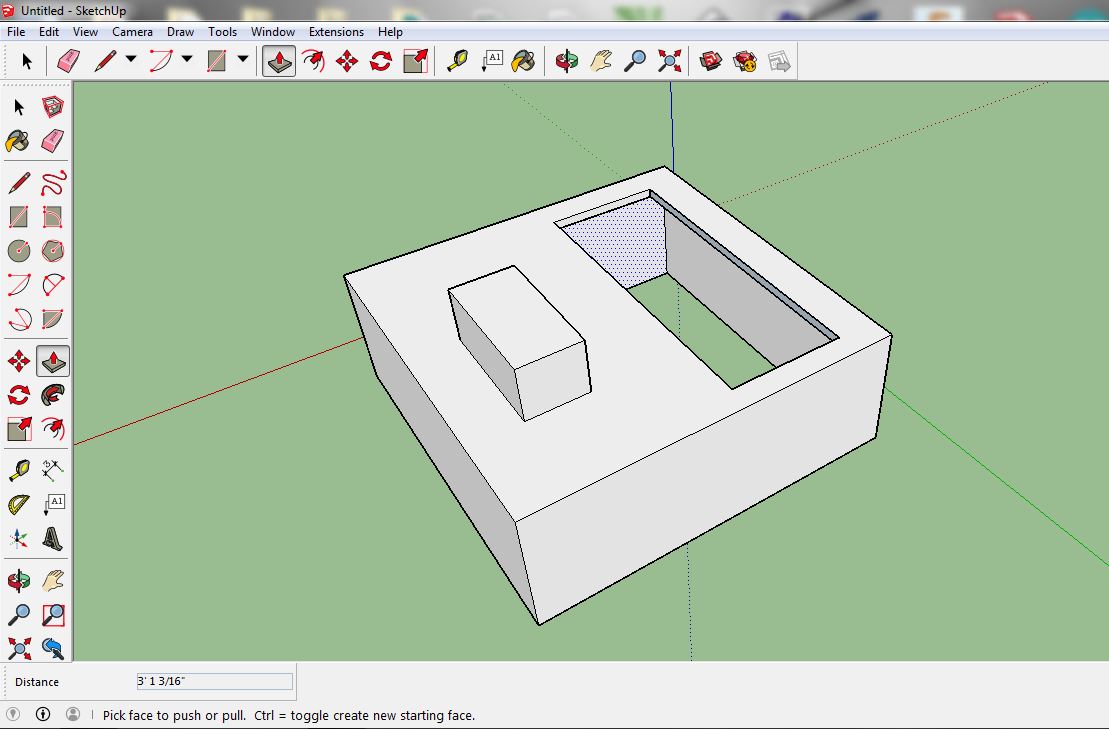
Task: Select the 2 Point Arc in left palette
Action: 19,285
